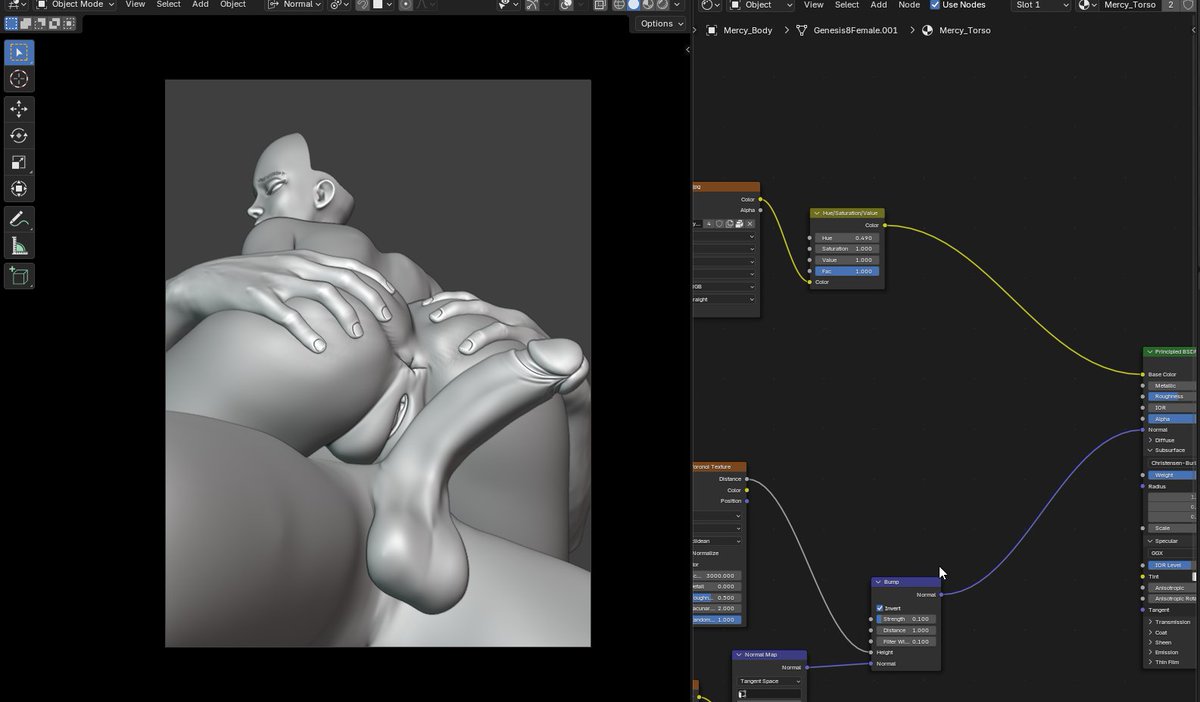Click the proportional editing icon in viewport header
This screenshot has height=702, width=1200.
click(406, 5)
